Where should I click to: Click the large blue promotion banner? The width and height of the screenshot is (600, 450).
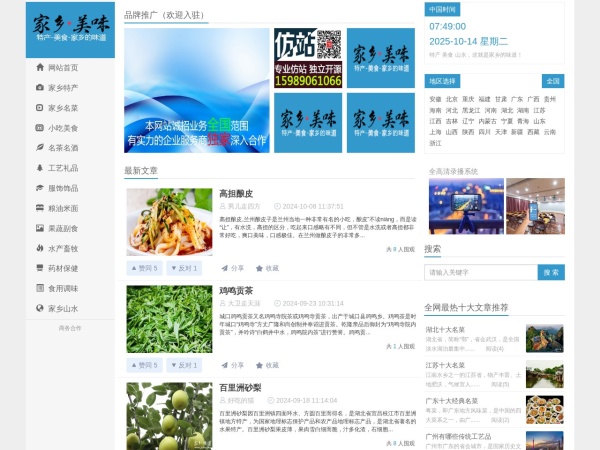(197, 90)
